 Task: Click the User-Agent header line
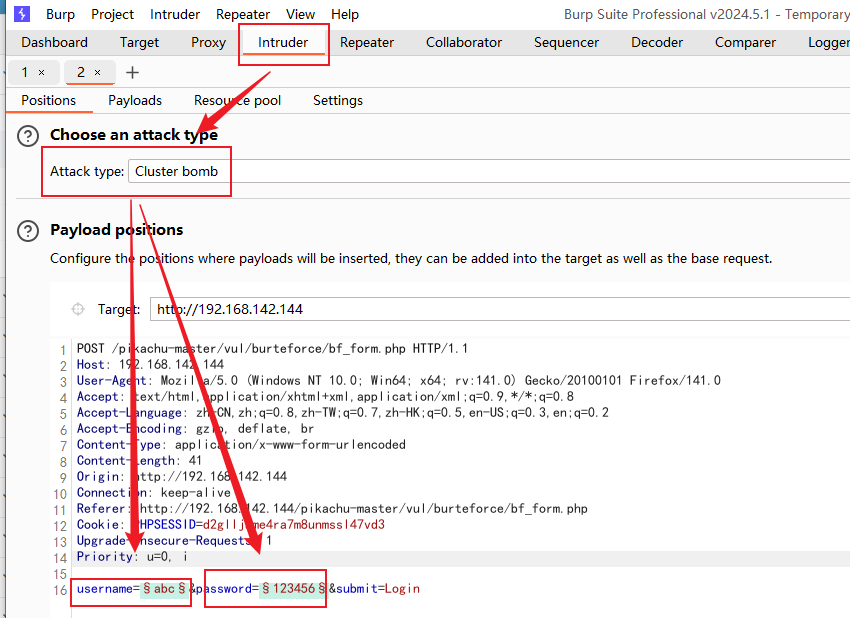(x=398, y=381)
